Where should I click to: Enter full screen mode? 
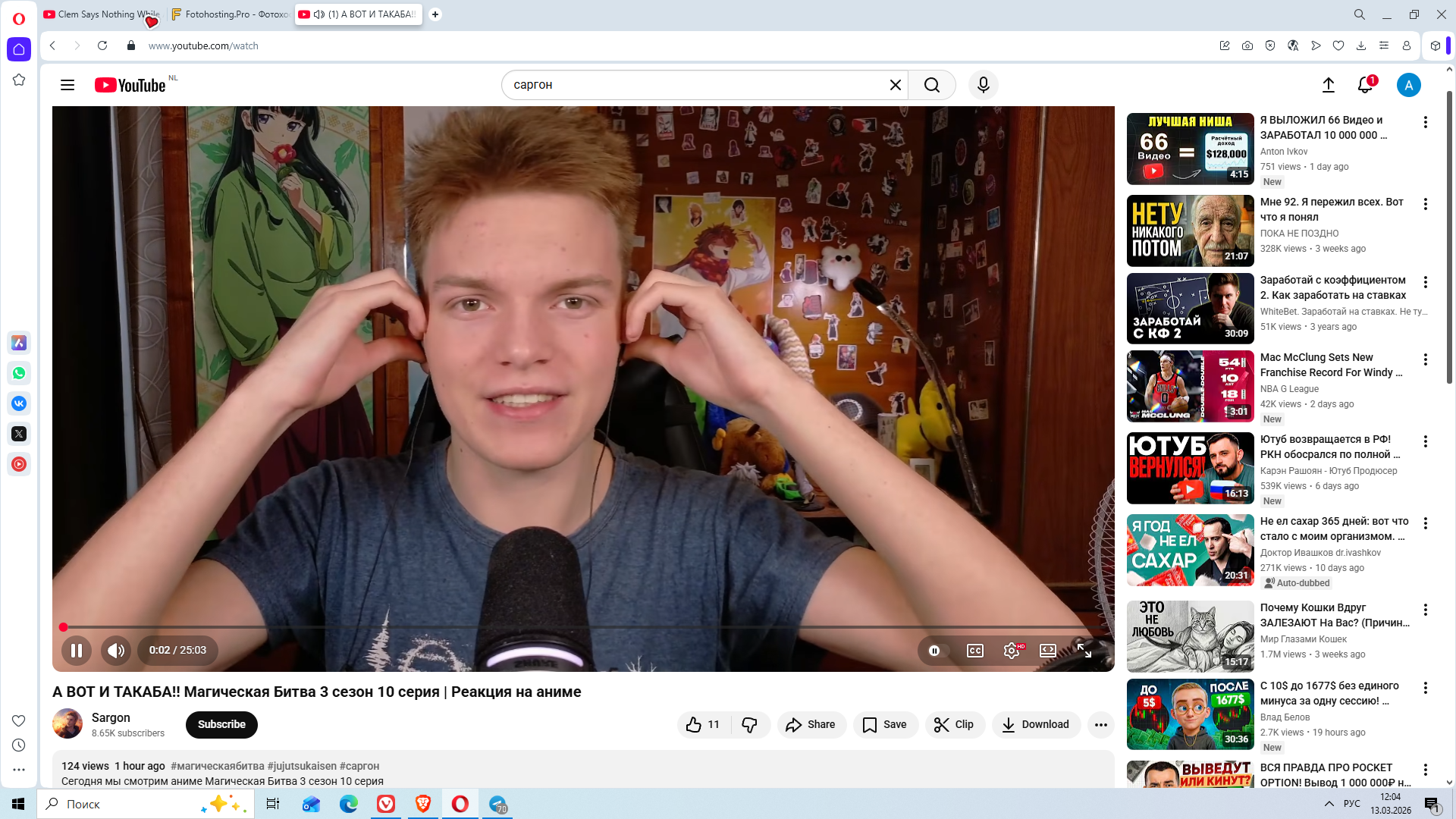(1084, 651)
